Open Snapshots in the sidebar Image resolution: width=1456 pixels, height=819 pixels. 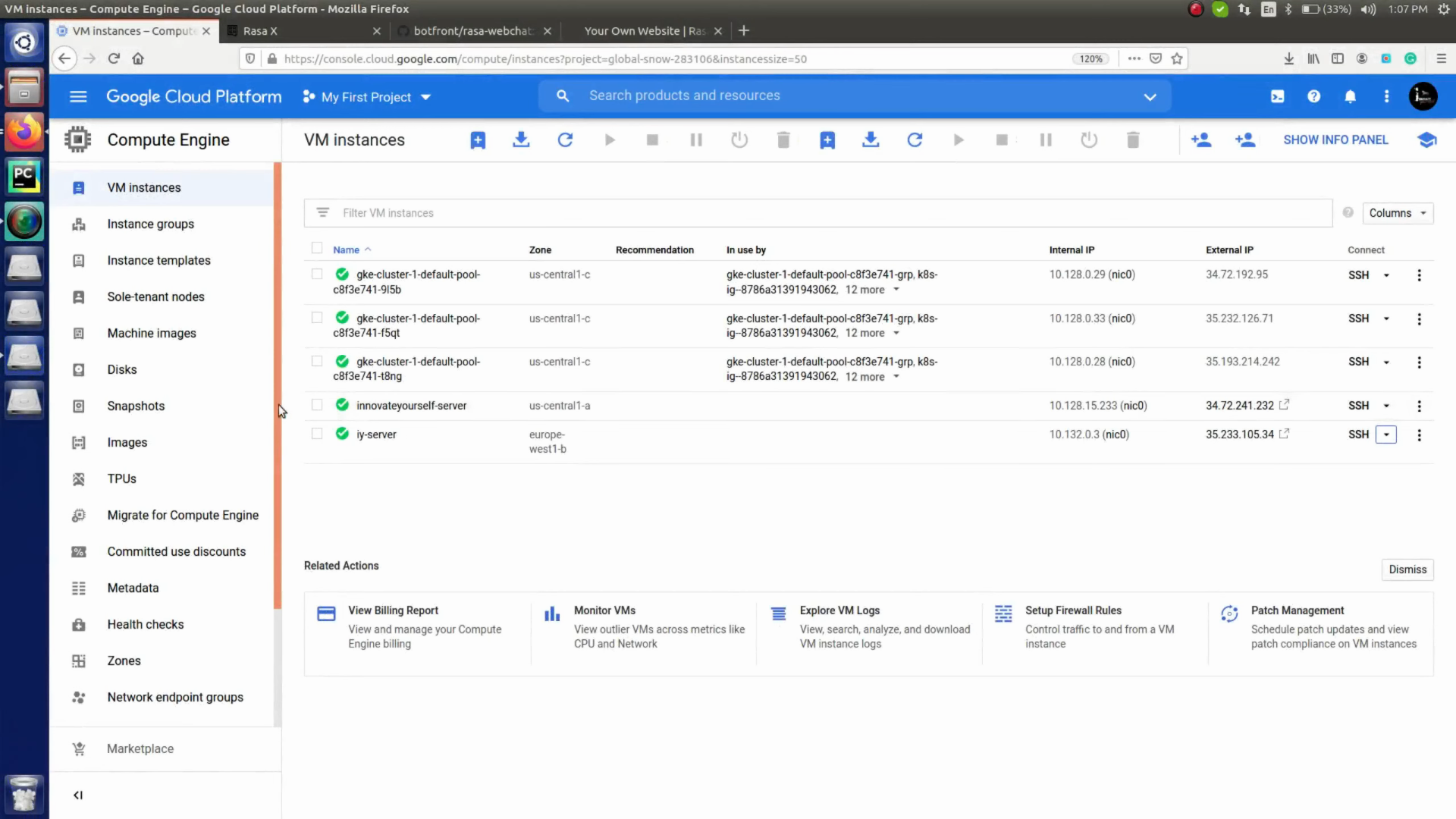[x=136, y=406]
